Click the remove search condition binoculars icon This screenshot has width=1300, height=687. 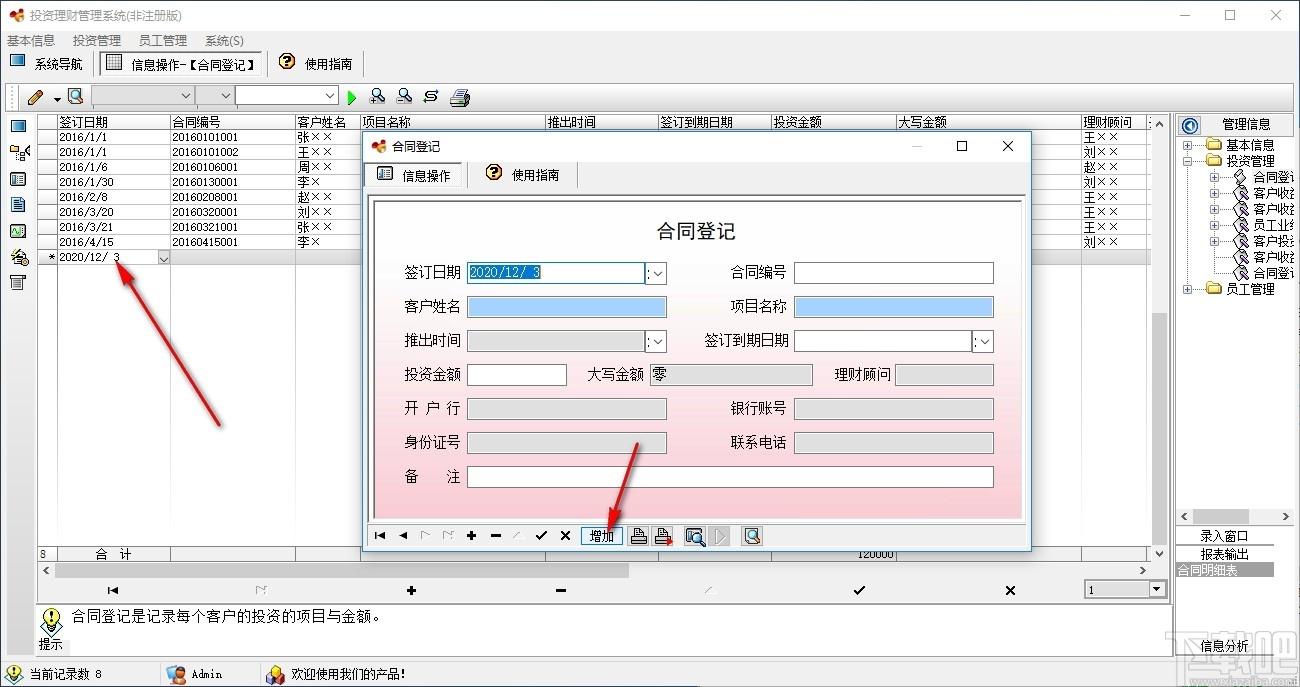coord(404,97)
